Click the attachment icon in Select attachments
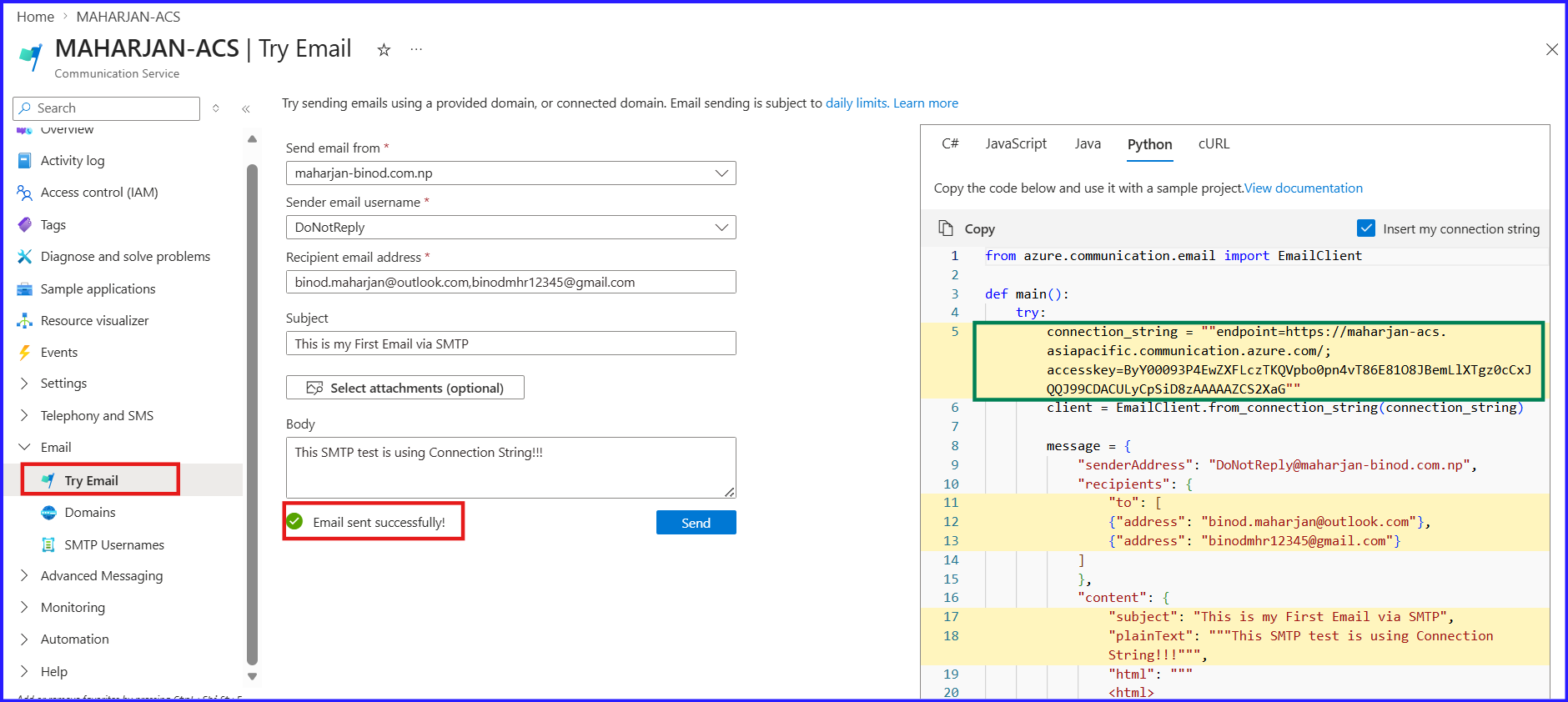The height and width of the screenshot is (702, 1568). (314, 388)
